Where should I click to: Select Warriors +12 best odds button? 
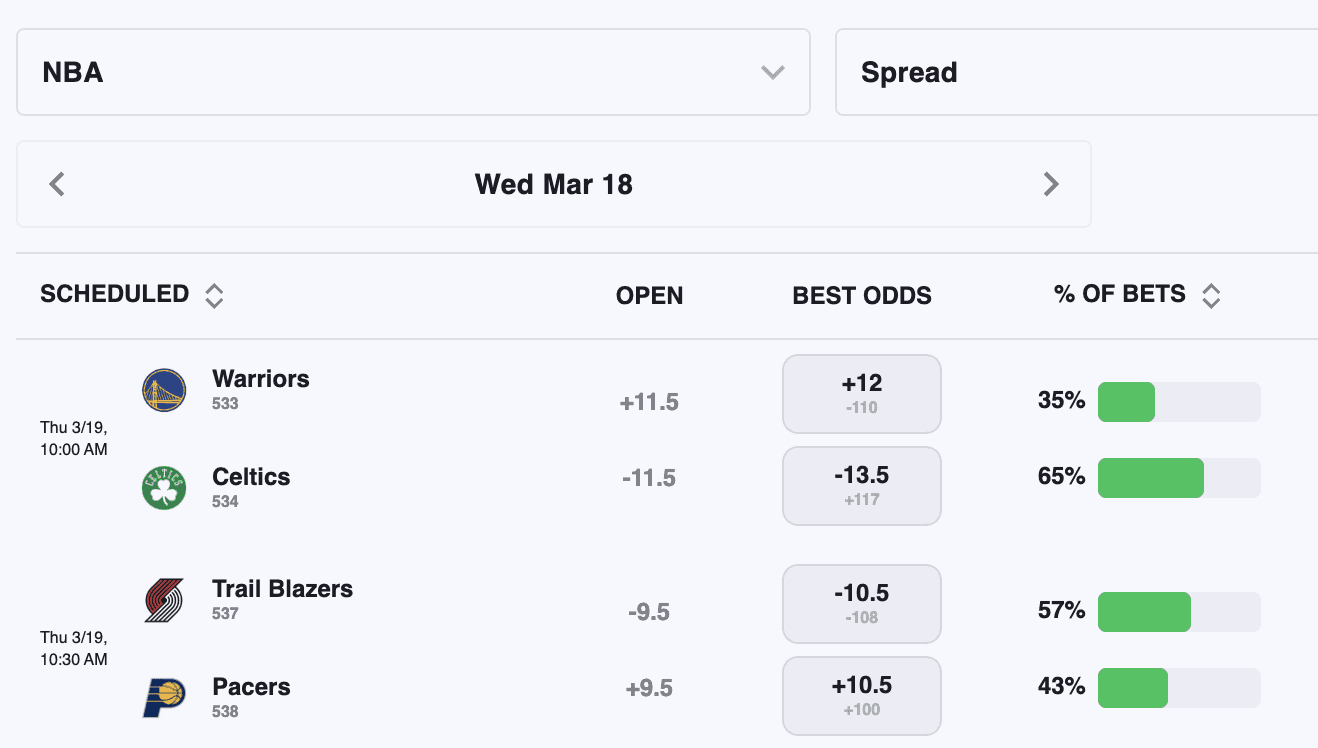862,394
